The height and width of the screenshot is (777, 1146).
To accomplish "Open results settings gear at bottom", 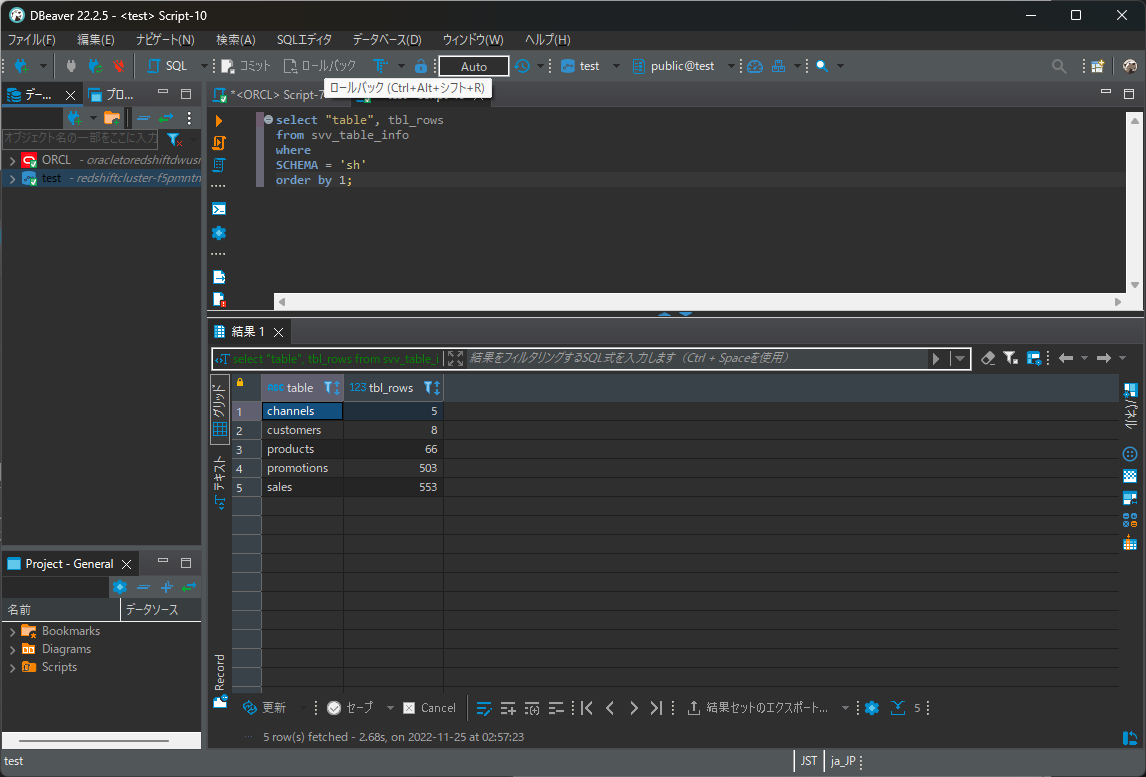I will coord(872,708).
